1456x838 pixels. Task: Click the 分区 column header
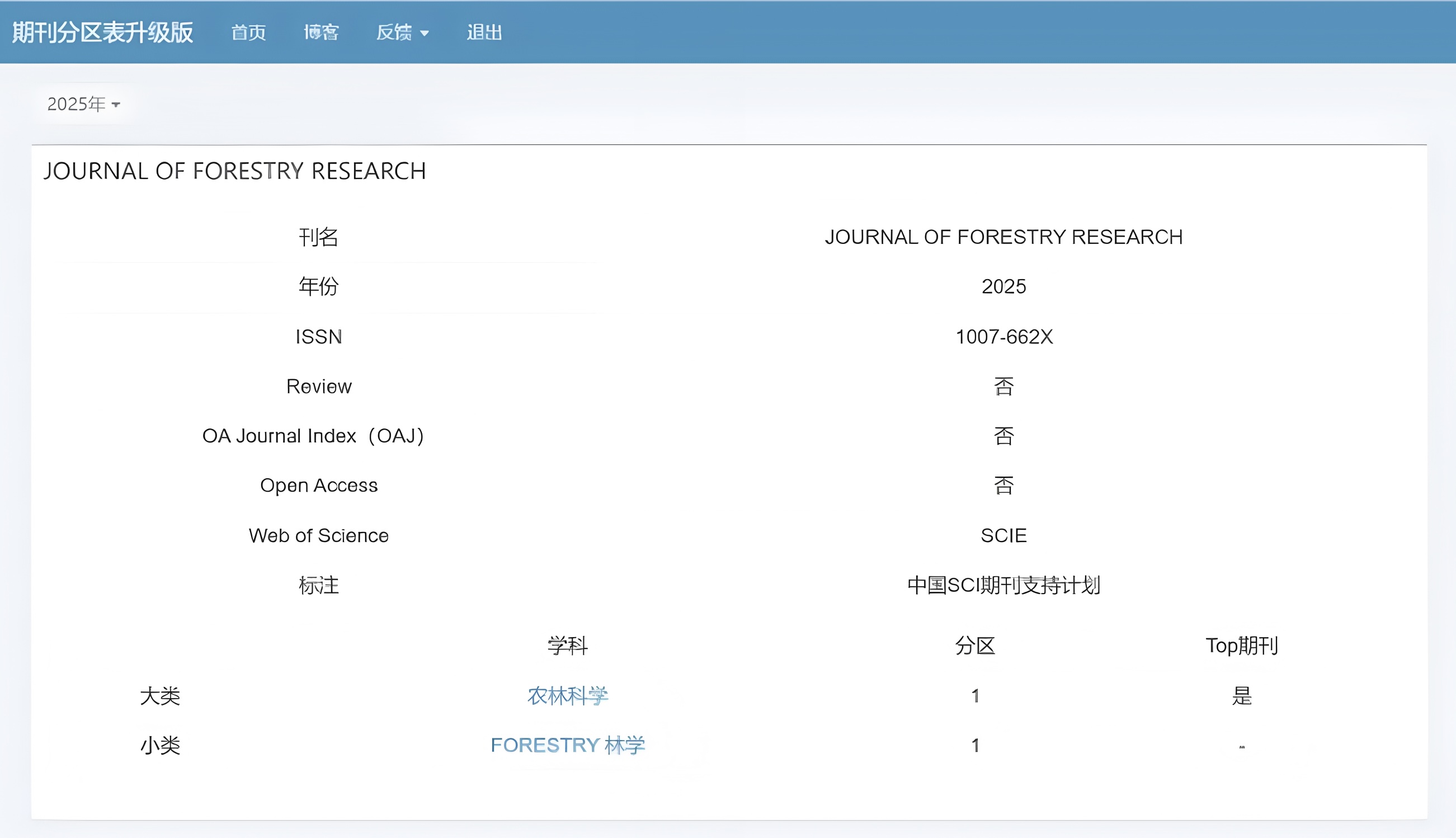975,646
